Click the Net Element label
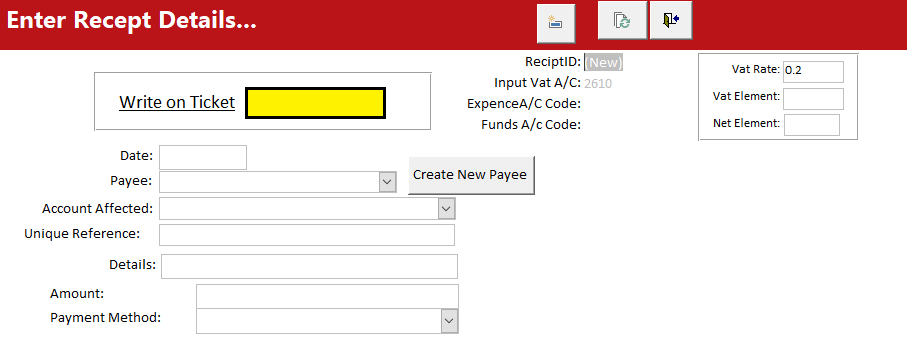907x361 pixels. [x=747, y=123]
